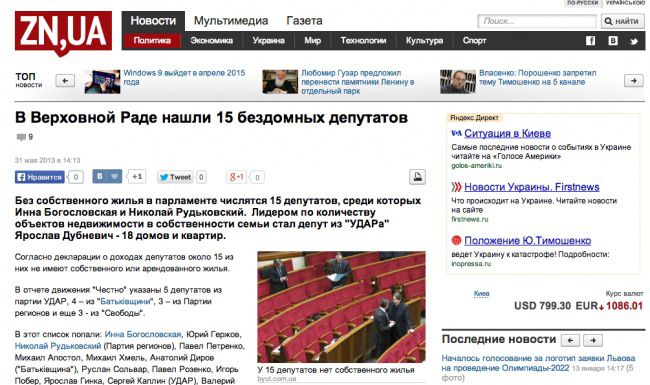Open the Спорт section
Screen dimensions: 650x385
click(x=474, y=41)
